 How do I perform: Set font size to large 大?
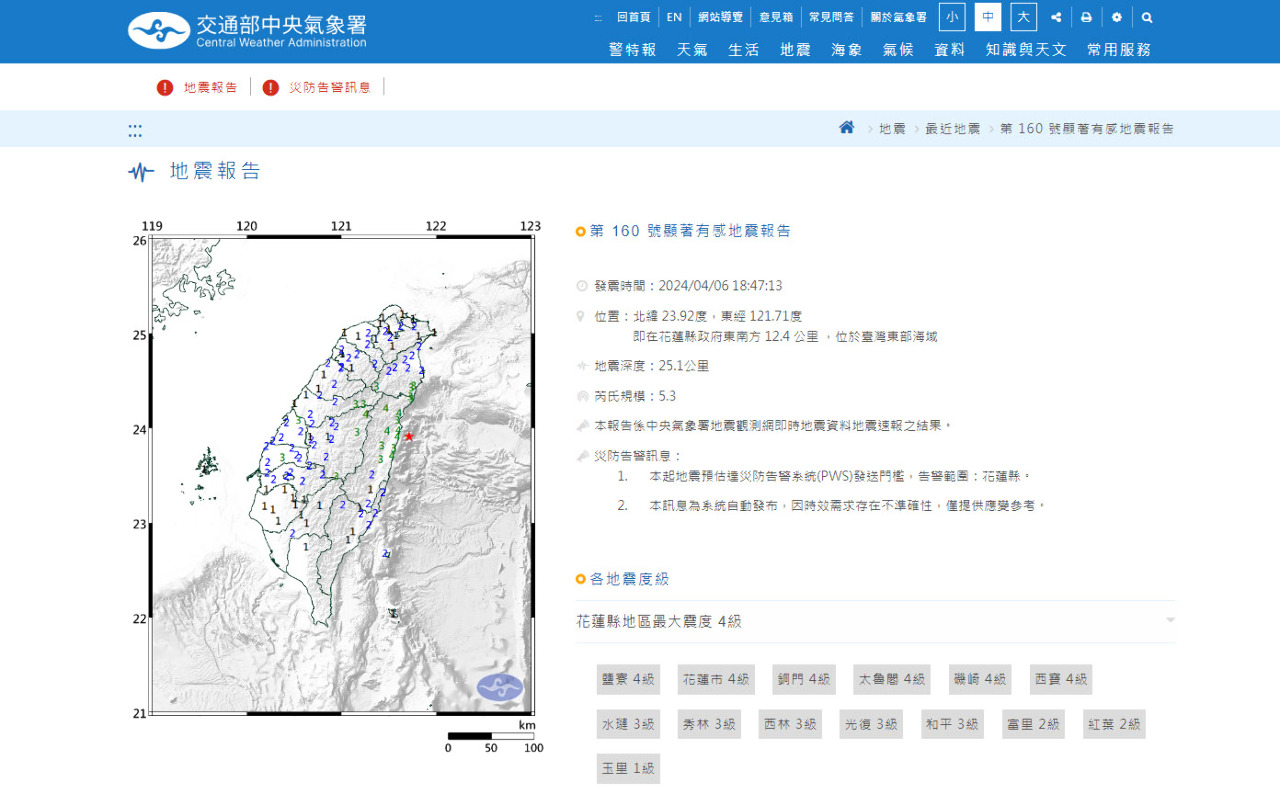tap(1023, 17)
